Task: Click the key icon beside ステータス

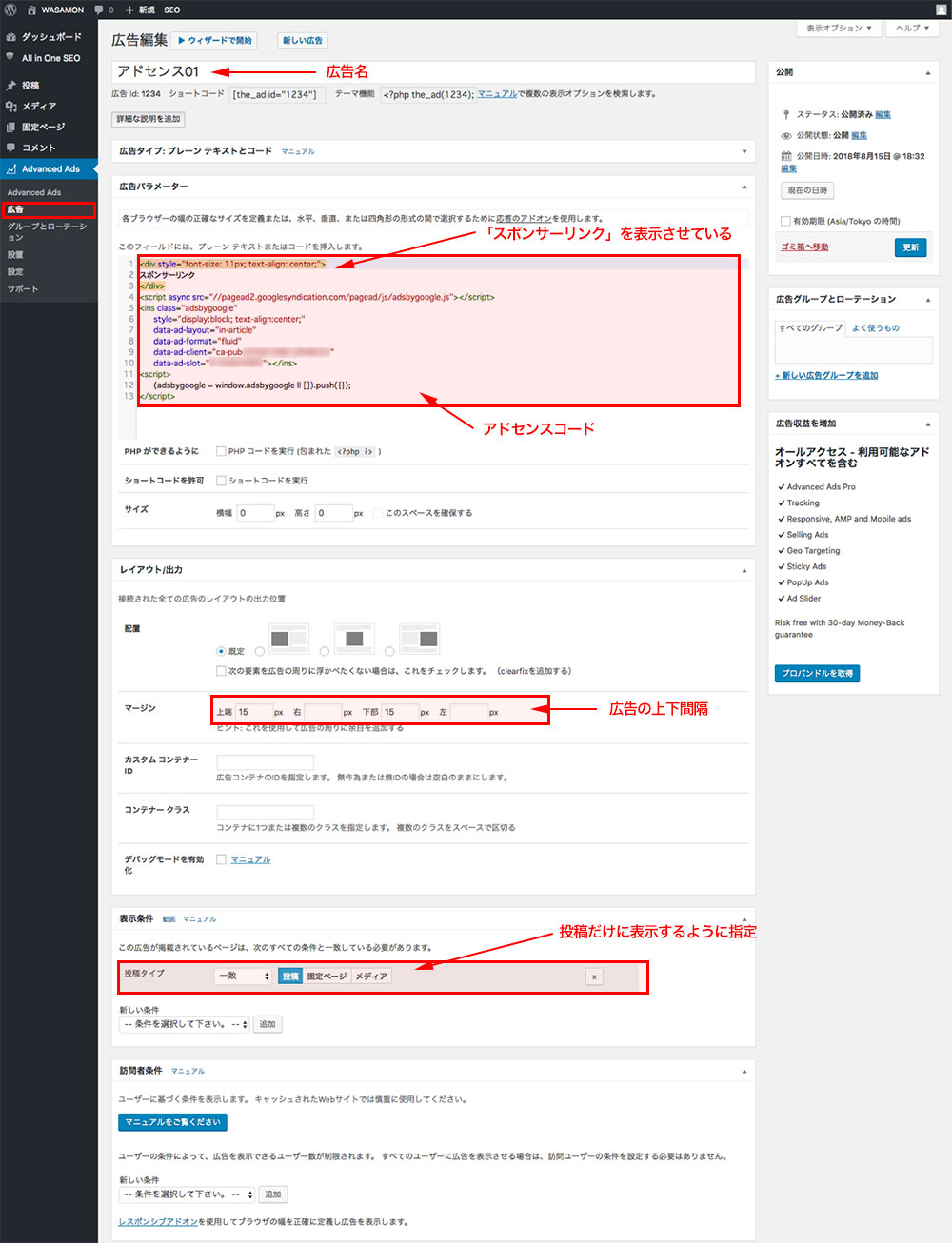Action: [786, 115]
